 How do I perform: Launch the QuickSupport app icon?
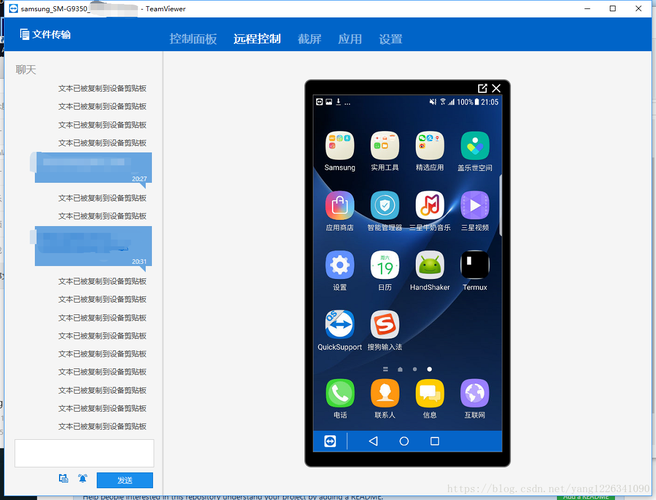(x=340, y=325)
